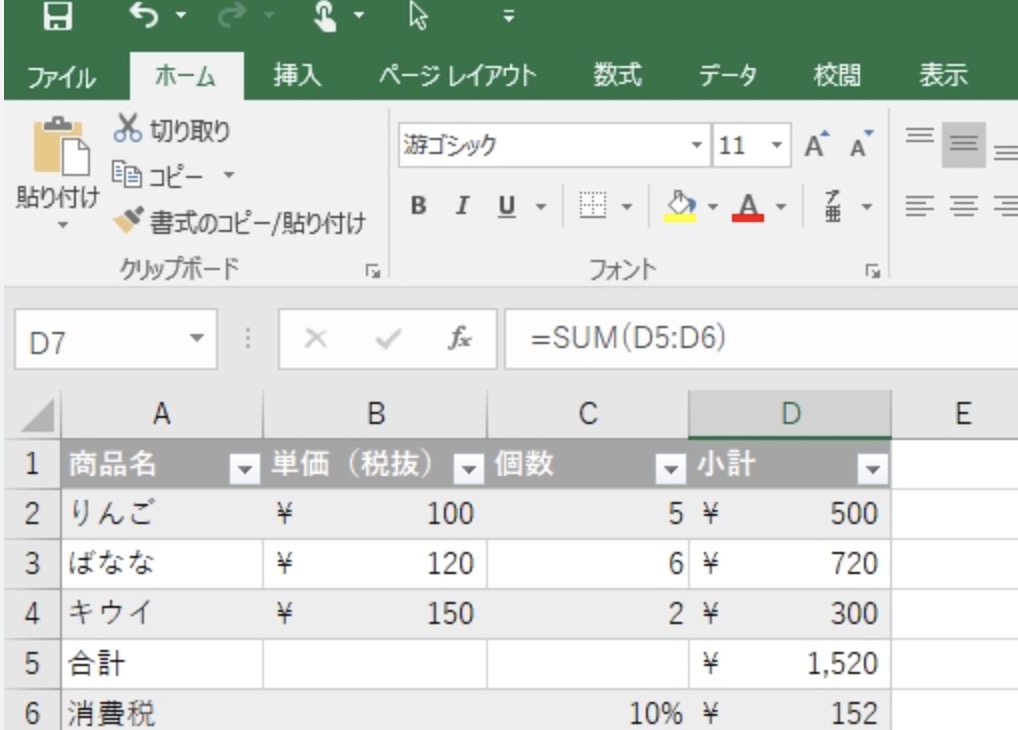Viewport: 1018px width, 730px height.
Task: Open the font name dropdown
Action: (698, 146)
